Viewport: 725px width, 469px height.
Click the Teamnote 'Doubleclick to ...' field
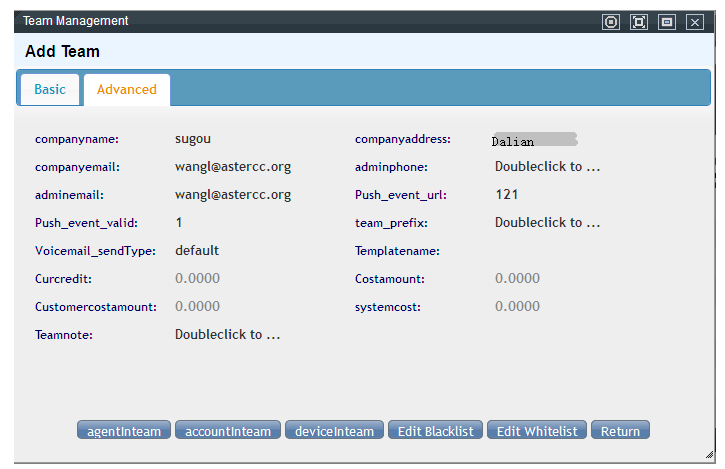[x=227, y=334]
